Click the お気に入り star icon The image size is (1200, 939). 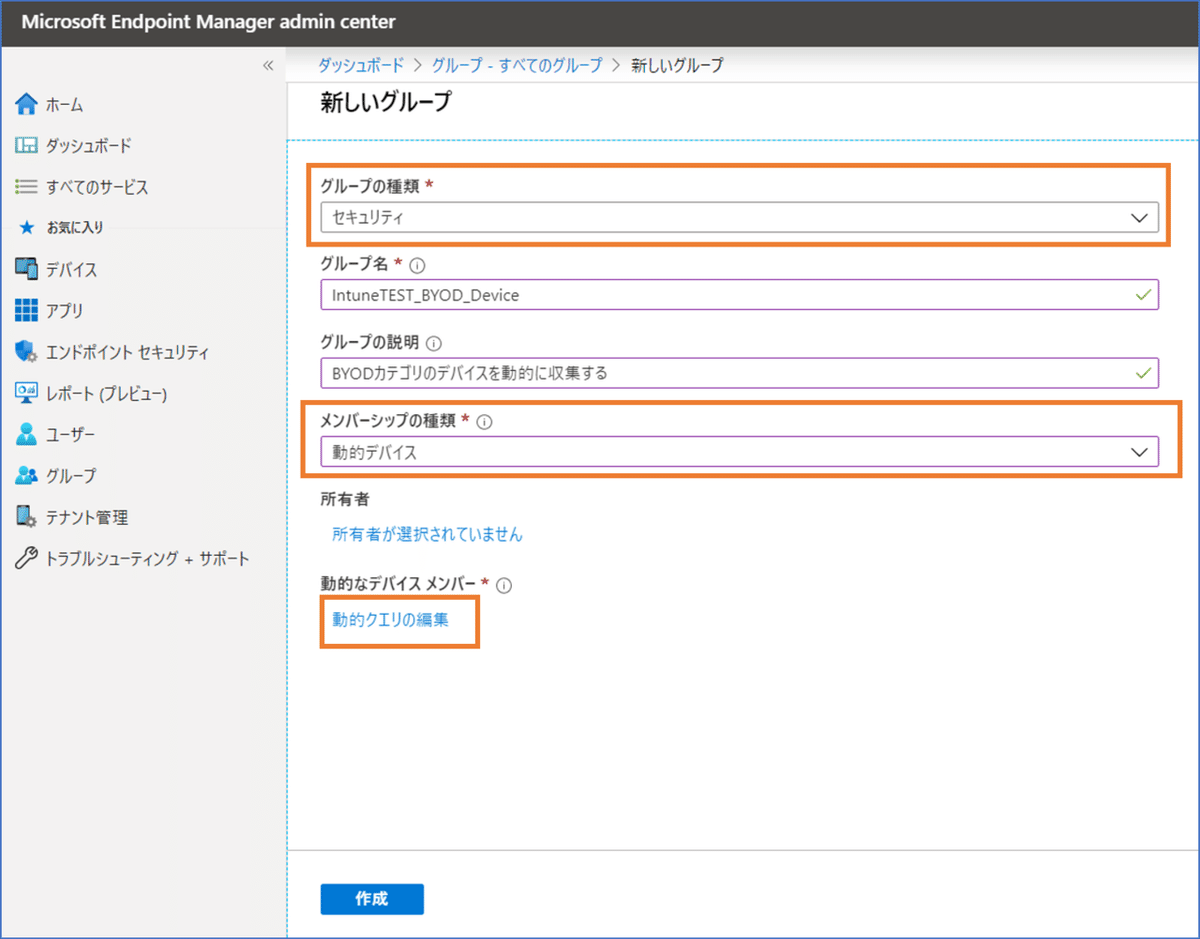tap(28, 228)
